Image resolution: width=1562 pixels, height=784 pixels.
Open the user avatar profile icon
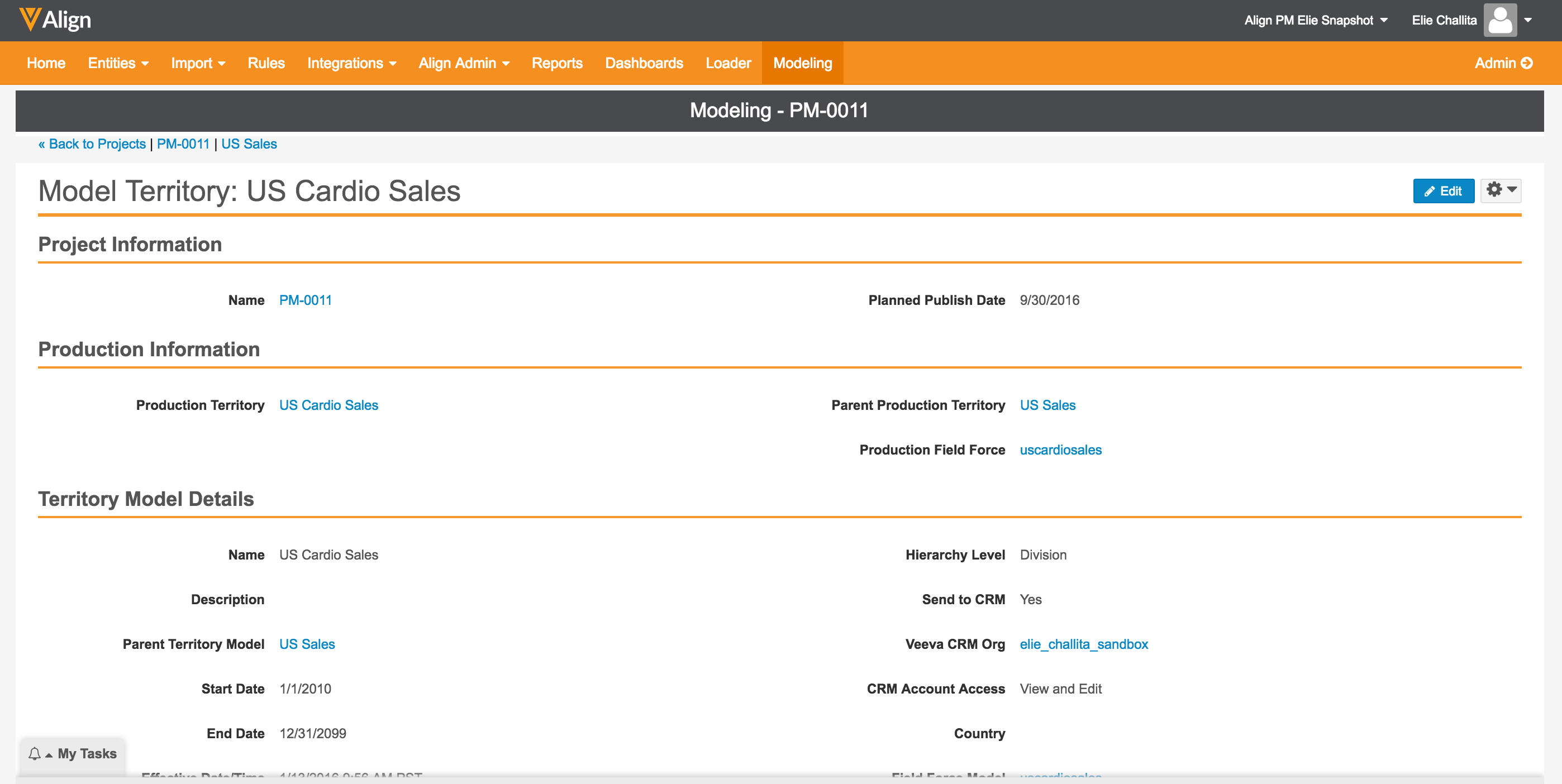(x=1500, y=20)
